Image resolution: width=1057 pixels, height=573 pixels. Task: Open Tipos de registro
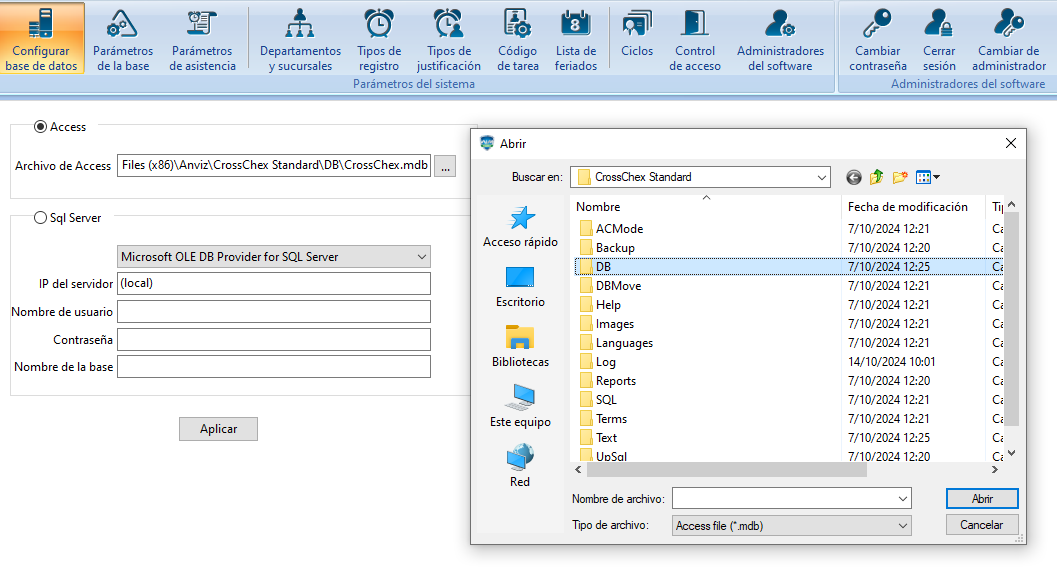coord(379,38)
